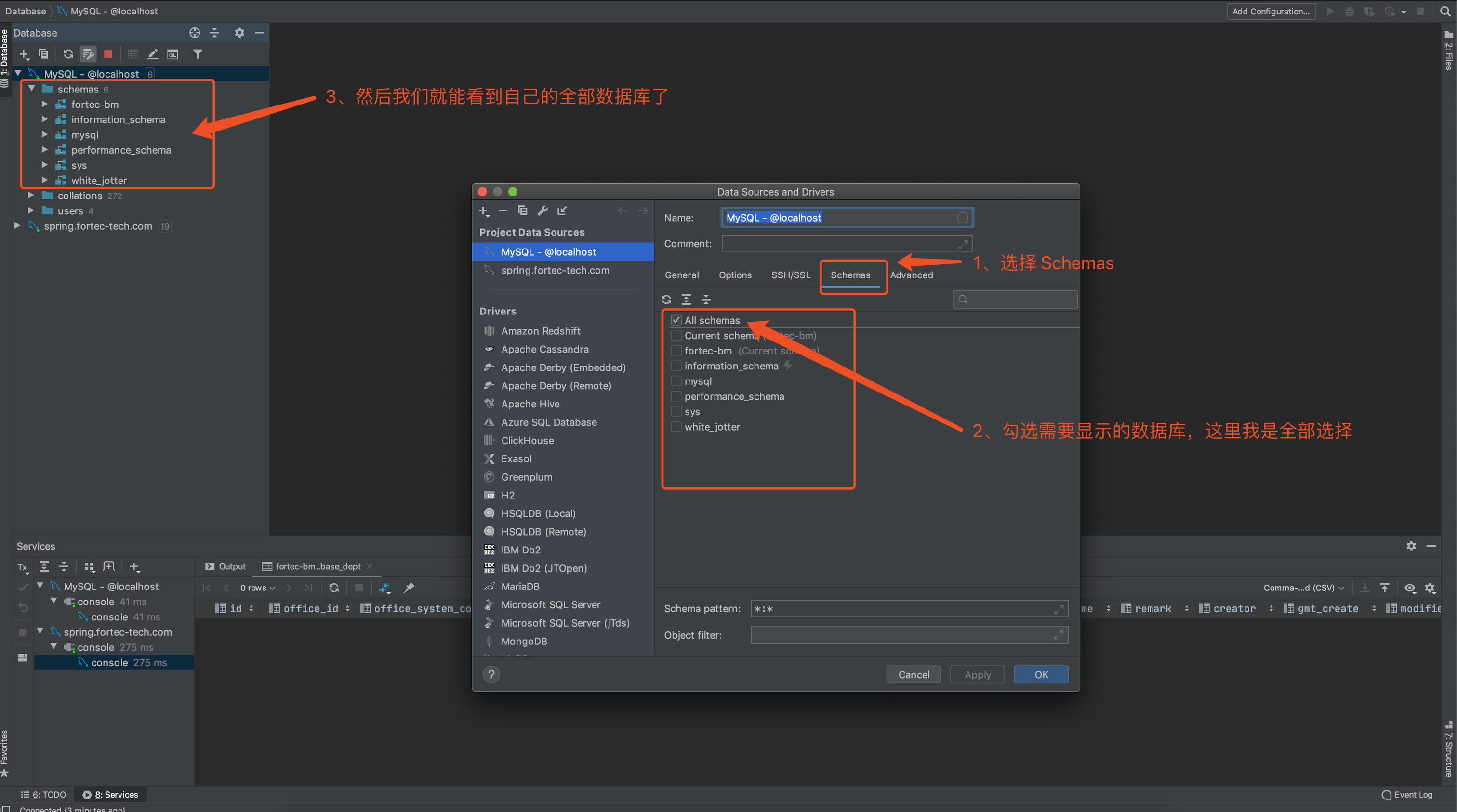This screenshot has width=1457, height=812.
Task: Click Add Configuration button
Action: pos(1271,11)
